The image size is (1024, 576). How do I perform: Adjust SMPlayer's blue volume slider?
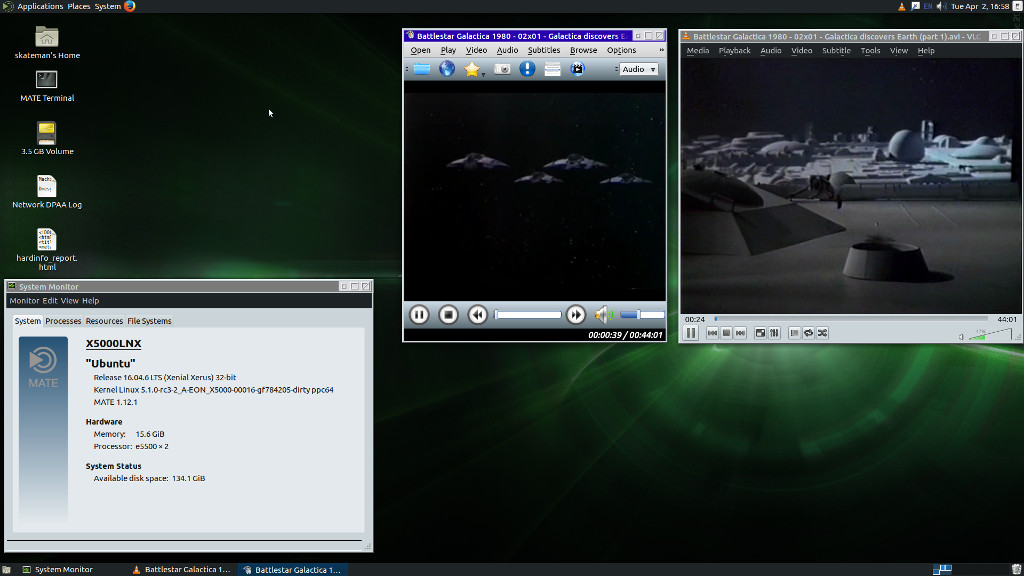click(642, 315)
